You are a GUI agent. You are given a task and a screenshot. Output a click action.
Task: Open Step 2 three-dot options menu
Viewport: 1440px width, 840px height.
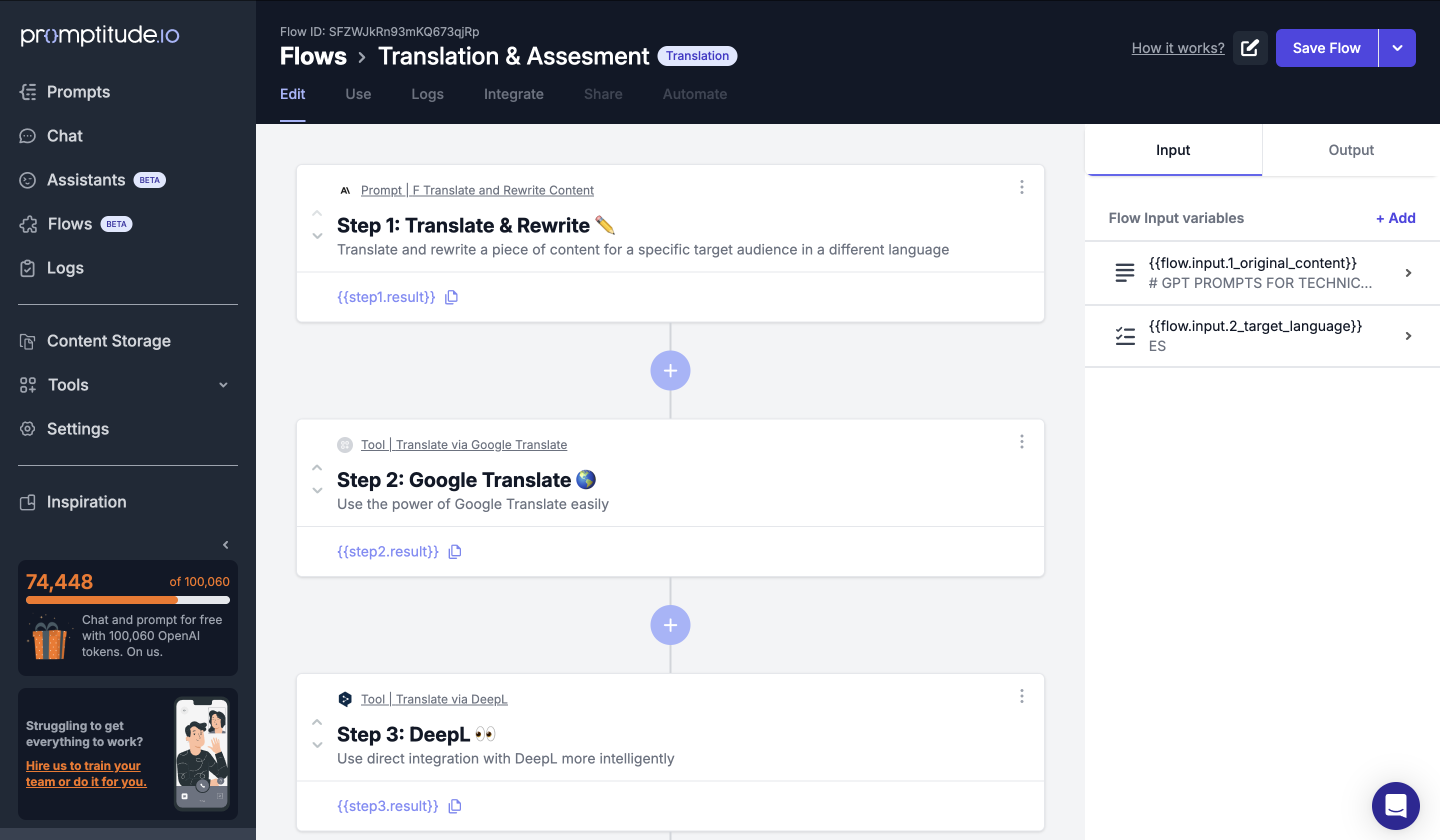tap(1021, 441)
